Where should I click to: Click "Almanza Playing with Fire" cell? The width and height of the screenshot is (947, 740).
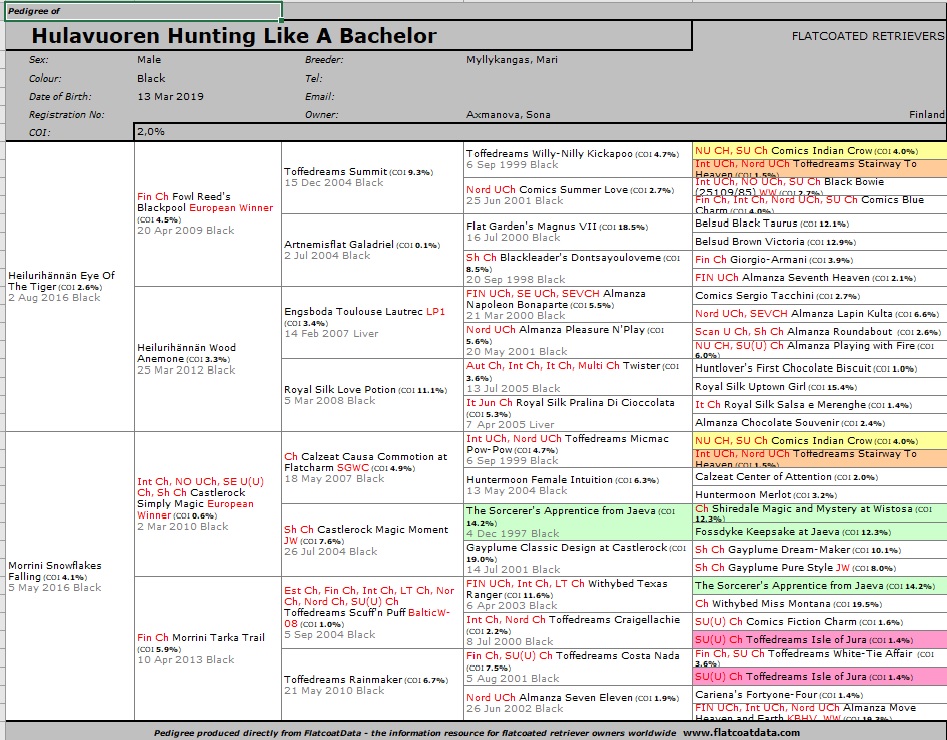[820, 349]
